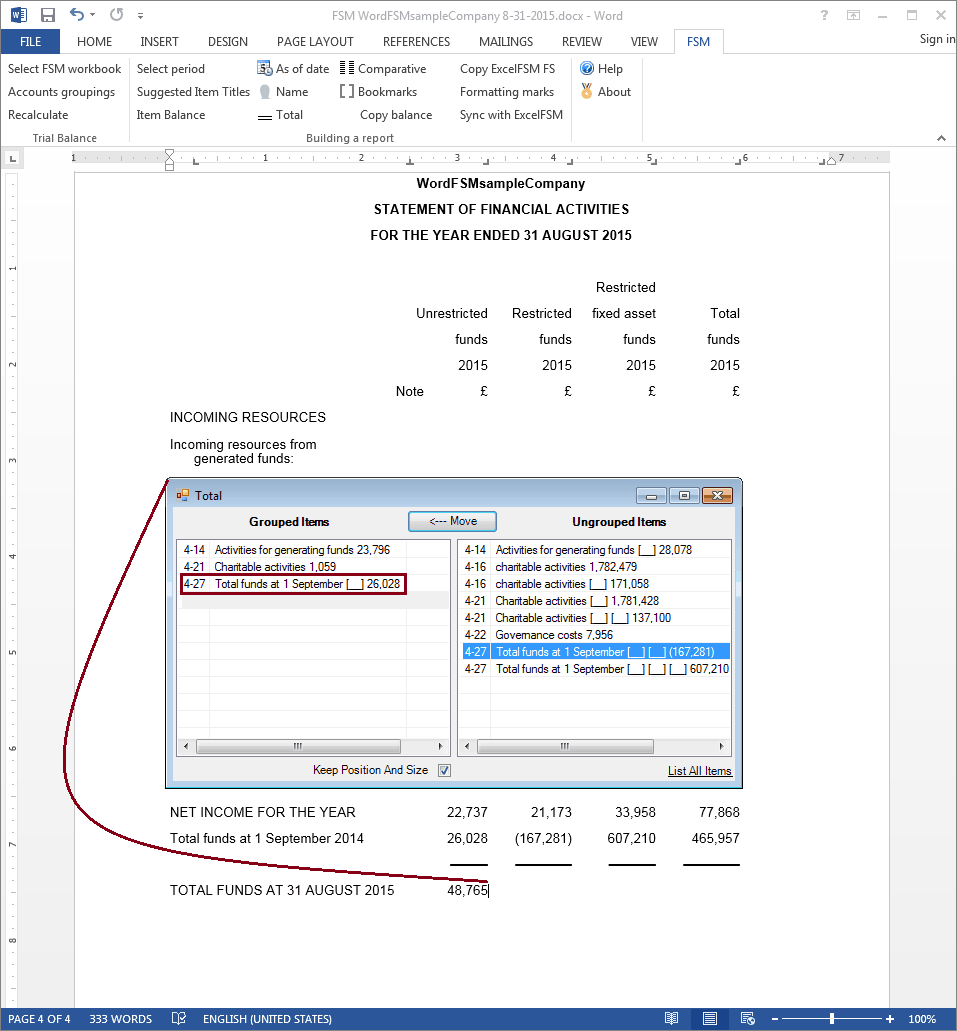957x1031 pixels.
Task: Click the <--- Move button
Action: (453, 521)
